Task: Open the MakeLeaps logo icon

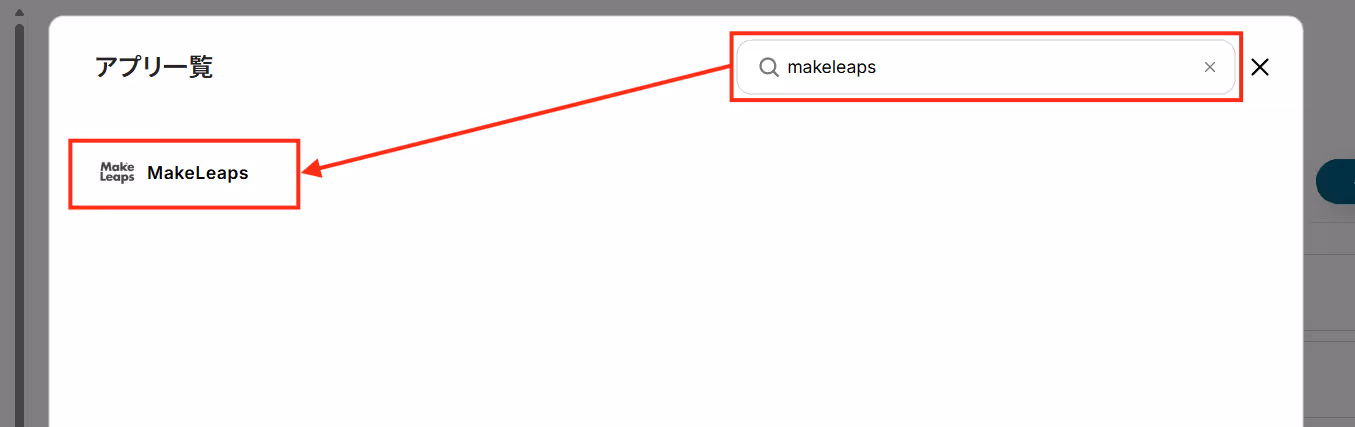Action: pyautogui.click(x=117, y=172)
